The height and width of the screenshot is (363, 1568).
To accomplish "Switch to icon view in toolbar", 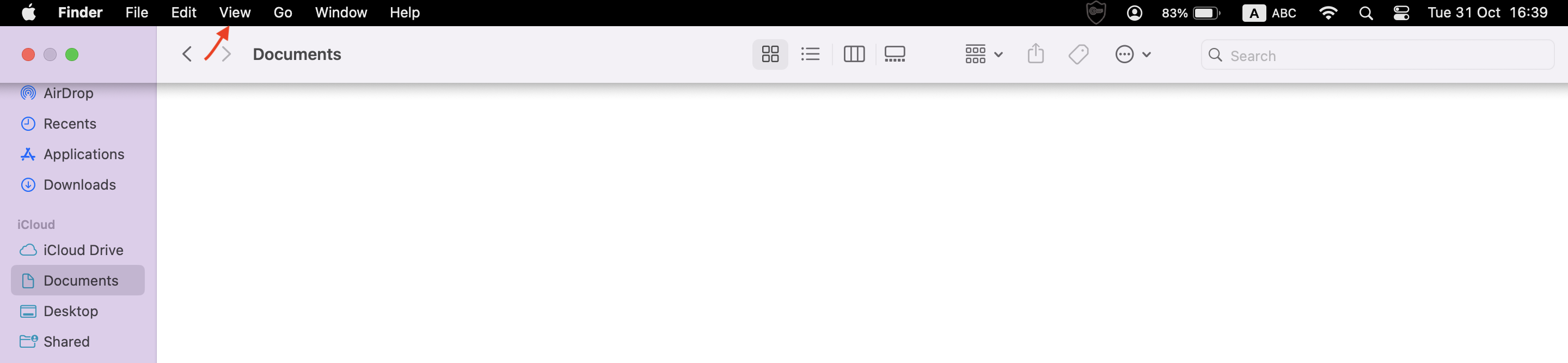I will [770, 54].
